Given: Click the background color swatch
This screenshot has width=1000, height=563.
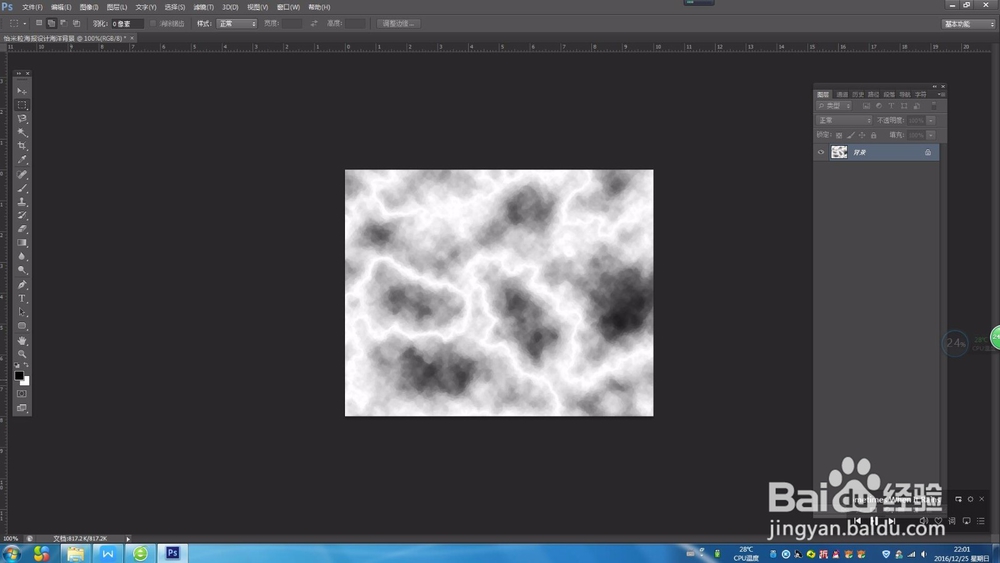Looking at the screenshot, I should click(x=26, y=381).
